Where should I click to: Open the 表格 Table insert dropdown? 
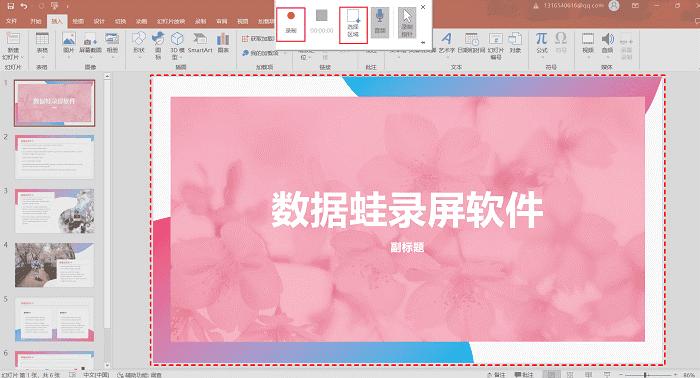[42, 45]
